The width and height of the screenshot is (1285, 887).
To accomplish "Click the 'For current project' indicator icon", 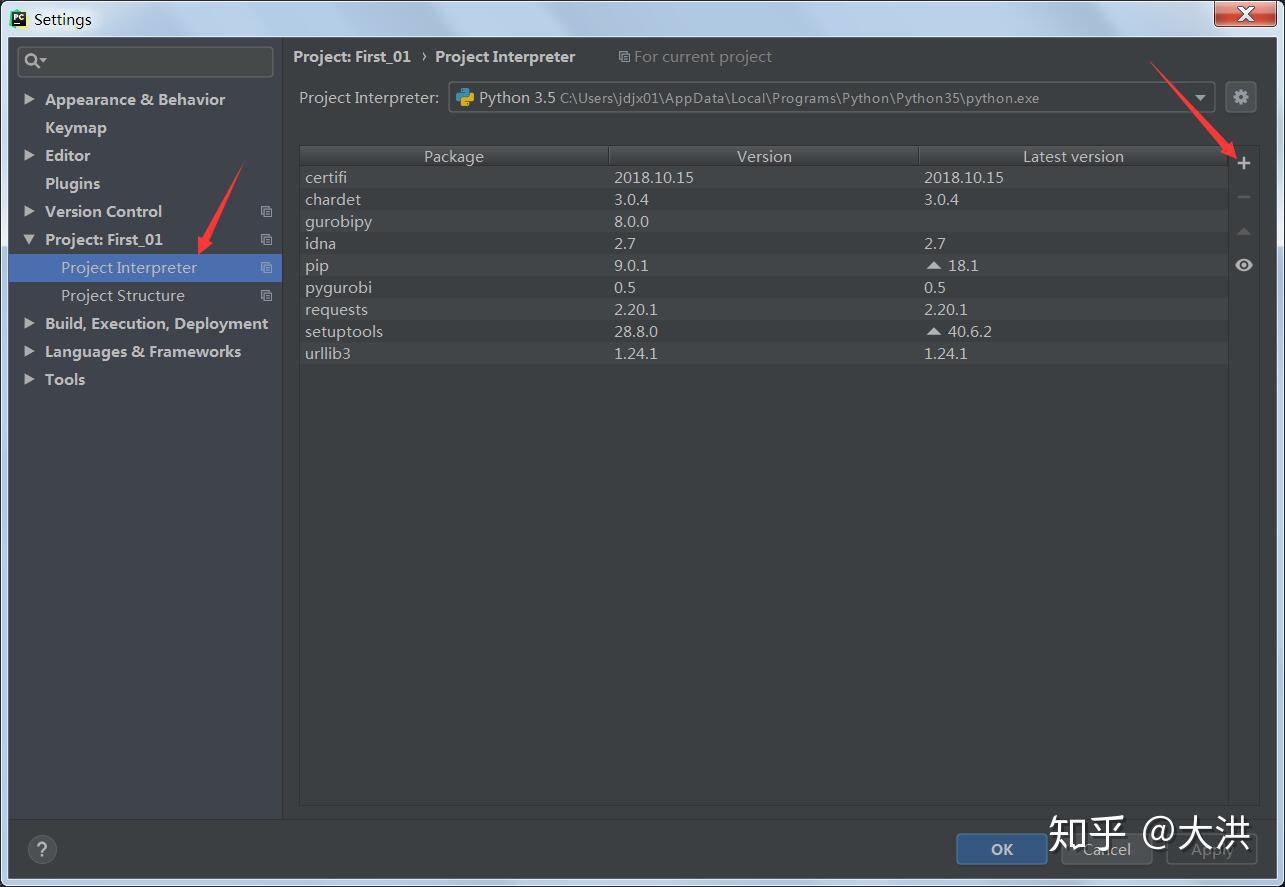I will (625, 57).
